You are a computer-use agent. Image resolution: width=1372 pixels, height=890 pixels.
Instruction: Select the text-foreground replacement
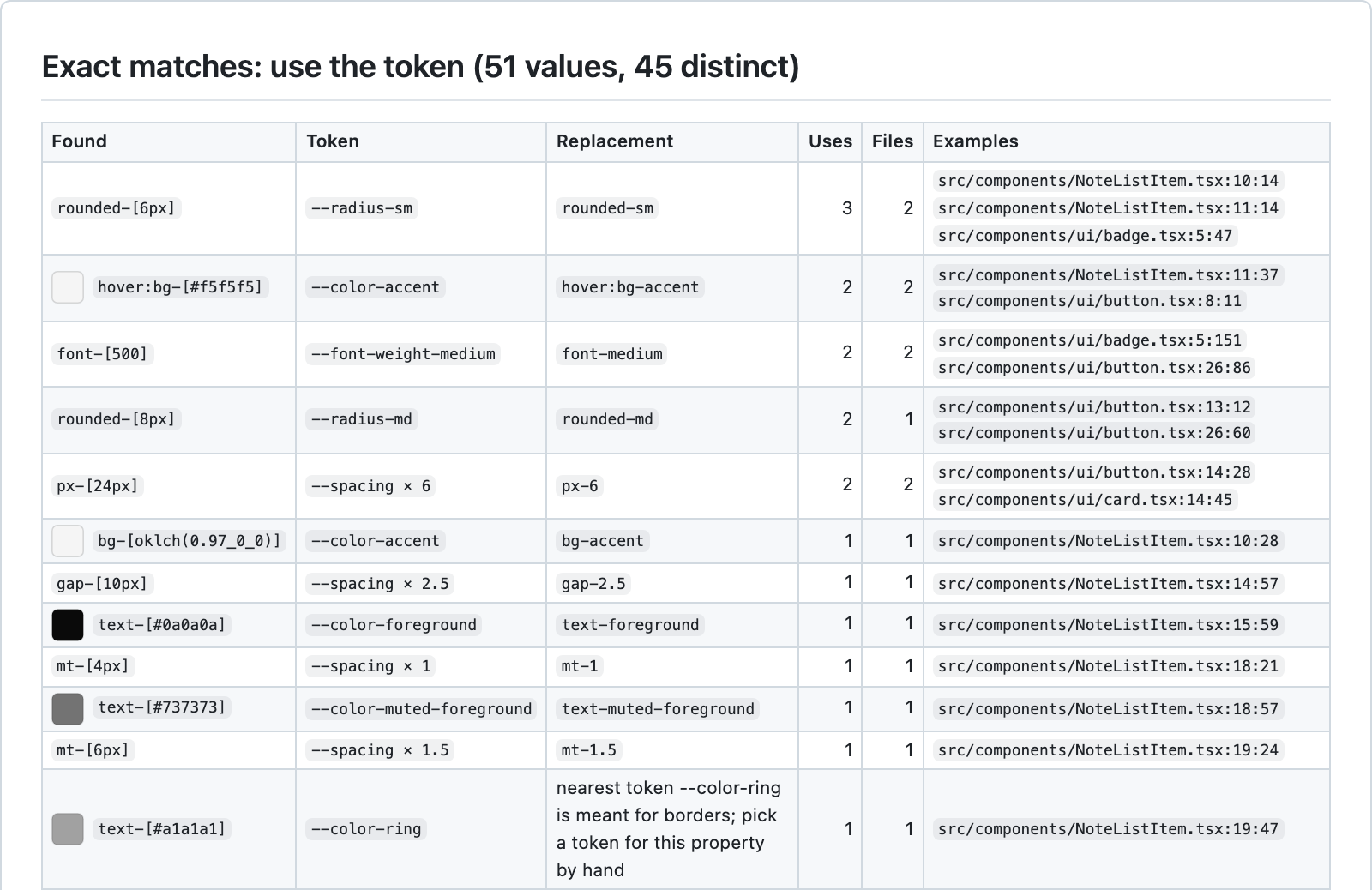pyautogui.click(x=630, y=625)
